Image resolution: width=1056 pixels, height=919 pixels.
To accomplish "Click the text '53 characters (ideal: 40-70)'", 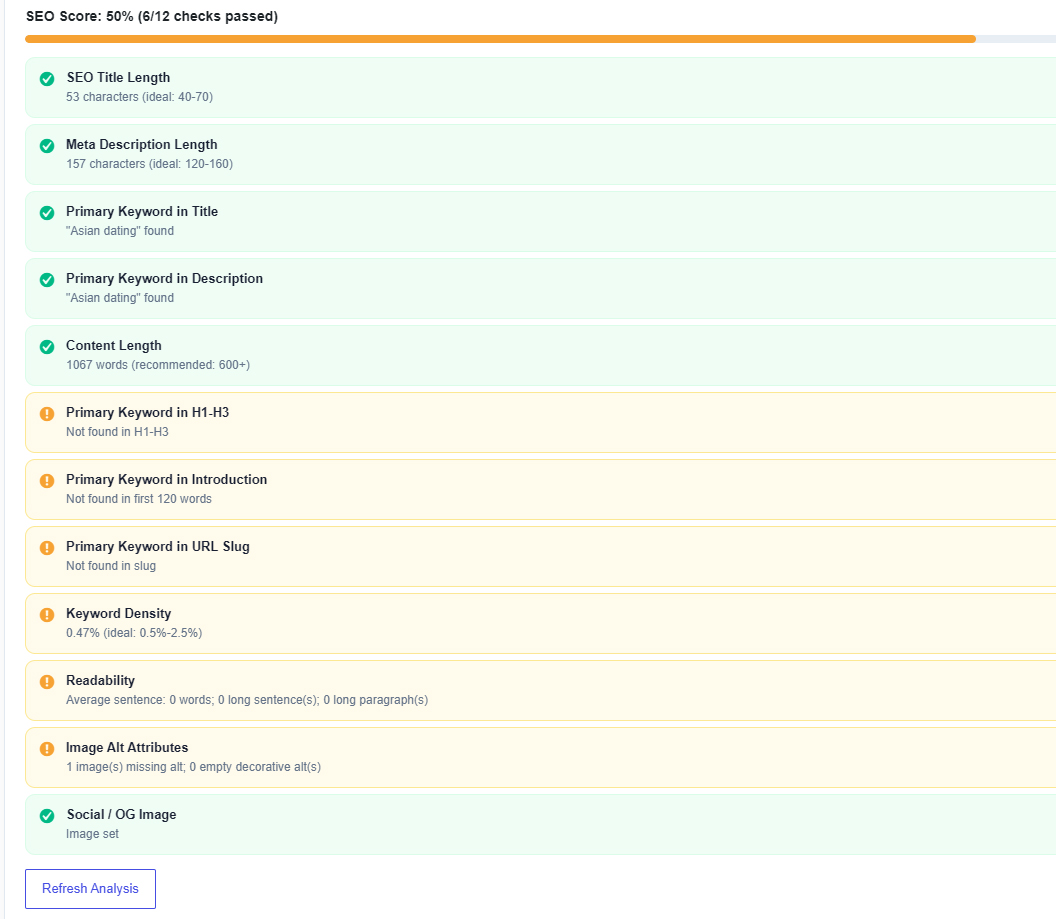I will [x=139, y=97].
